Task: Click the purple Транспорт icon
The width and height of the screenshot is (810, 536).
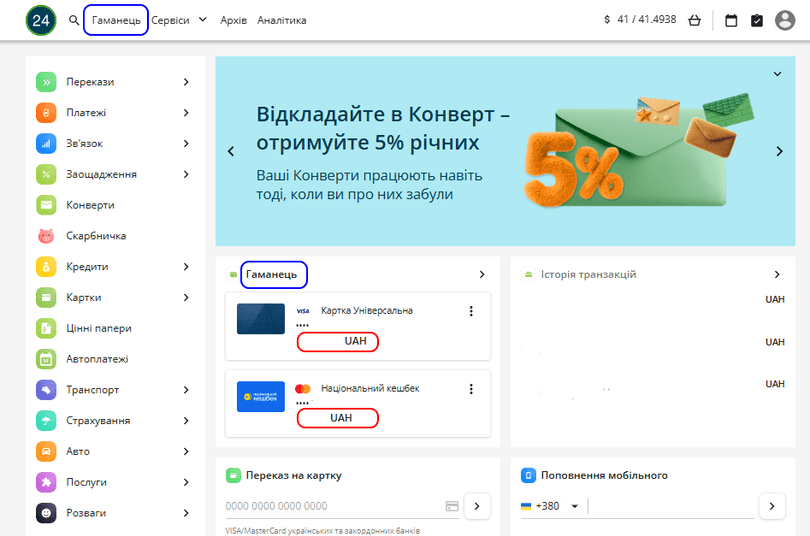Action: pos(46,390)
